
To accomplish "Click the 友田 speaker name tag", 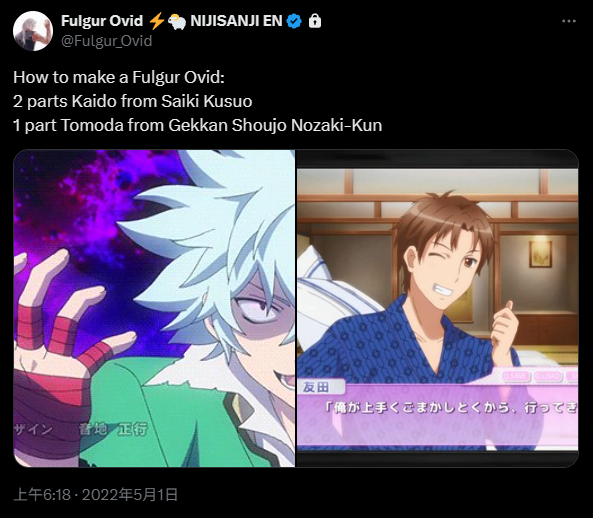I will 321,387.
